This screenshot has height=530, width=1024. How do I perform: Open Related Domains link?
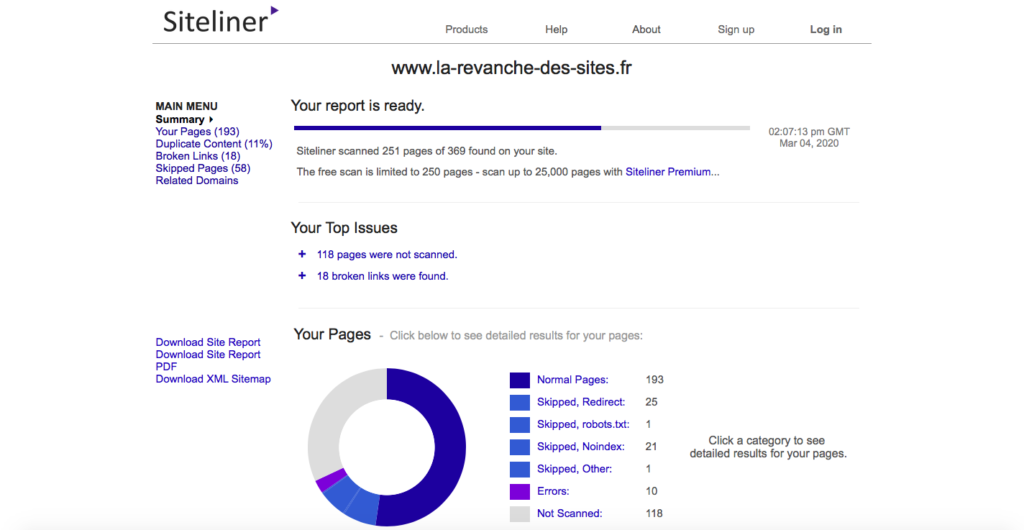197,180
